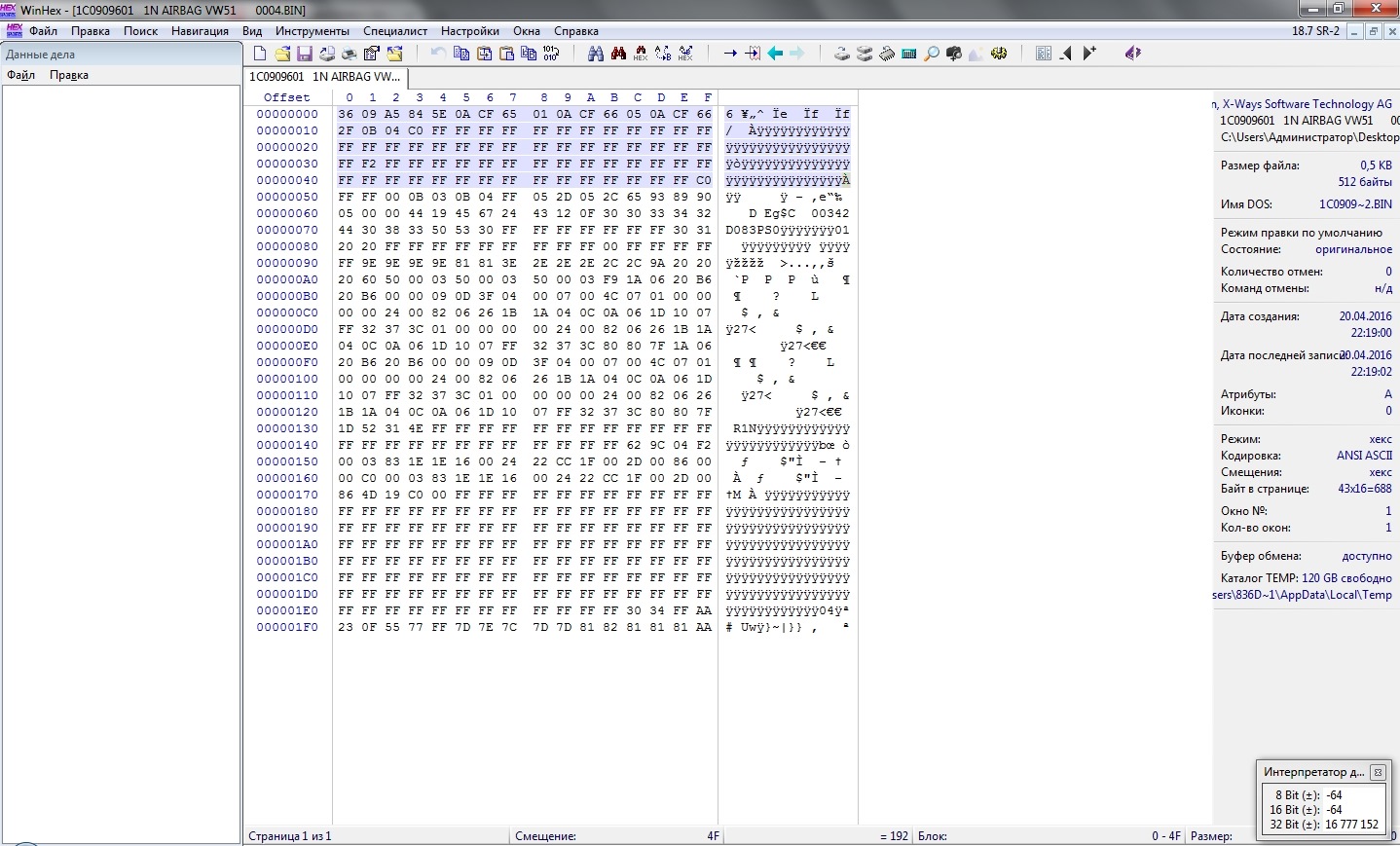This screenshot has height=846, width=1400.
Task: Click the ANSI ASCII encoding value
Action: tap(1364, 456)
